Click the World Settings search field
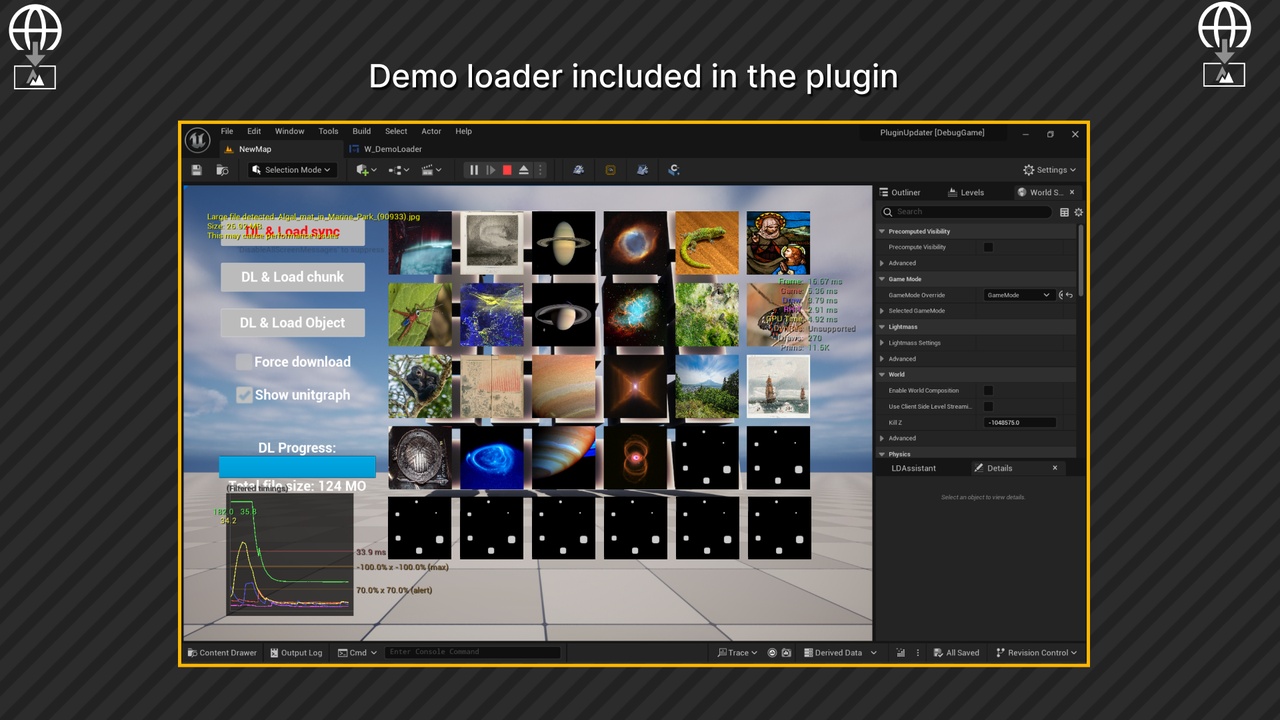 [x=966, y=212]
